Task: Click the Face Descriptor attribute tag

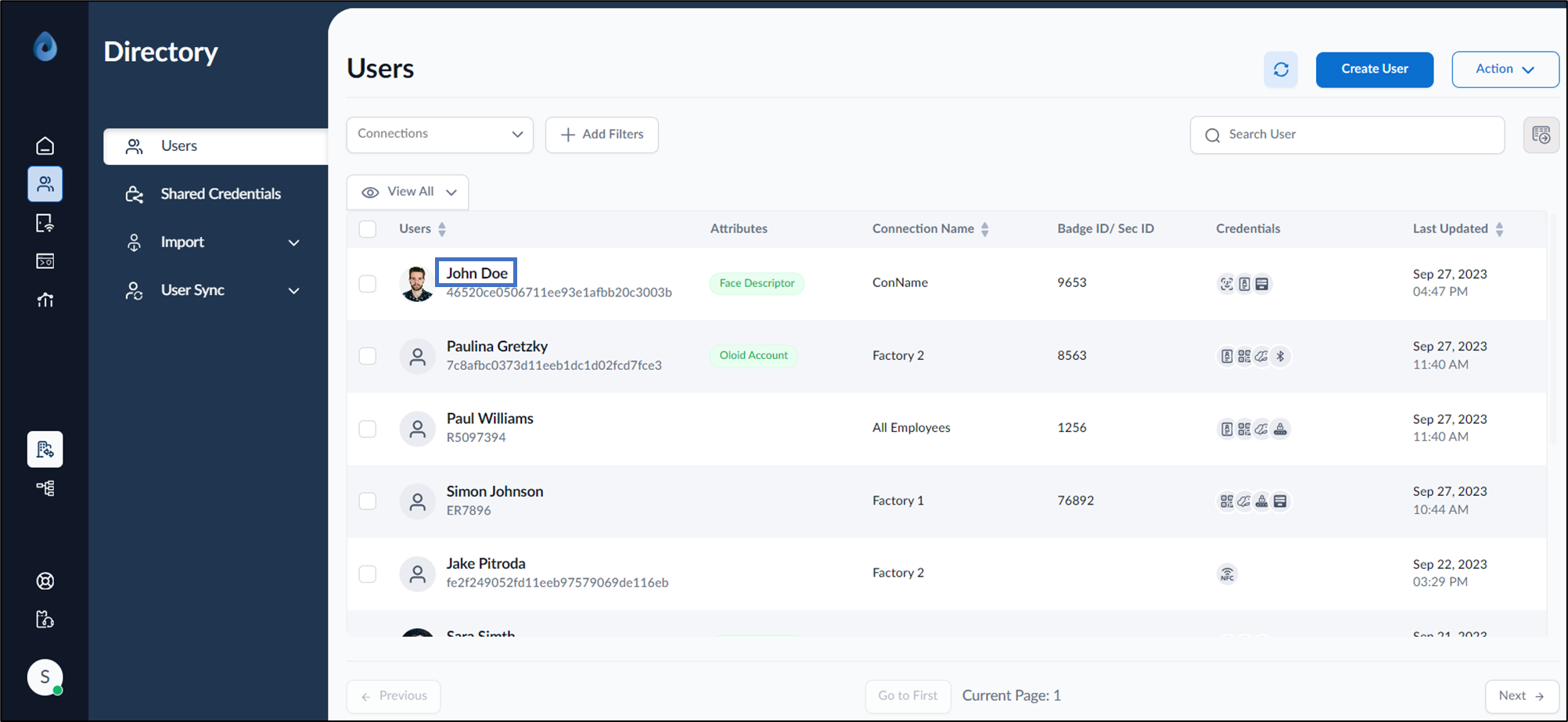Action: (757, 283)
